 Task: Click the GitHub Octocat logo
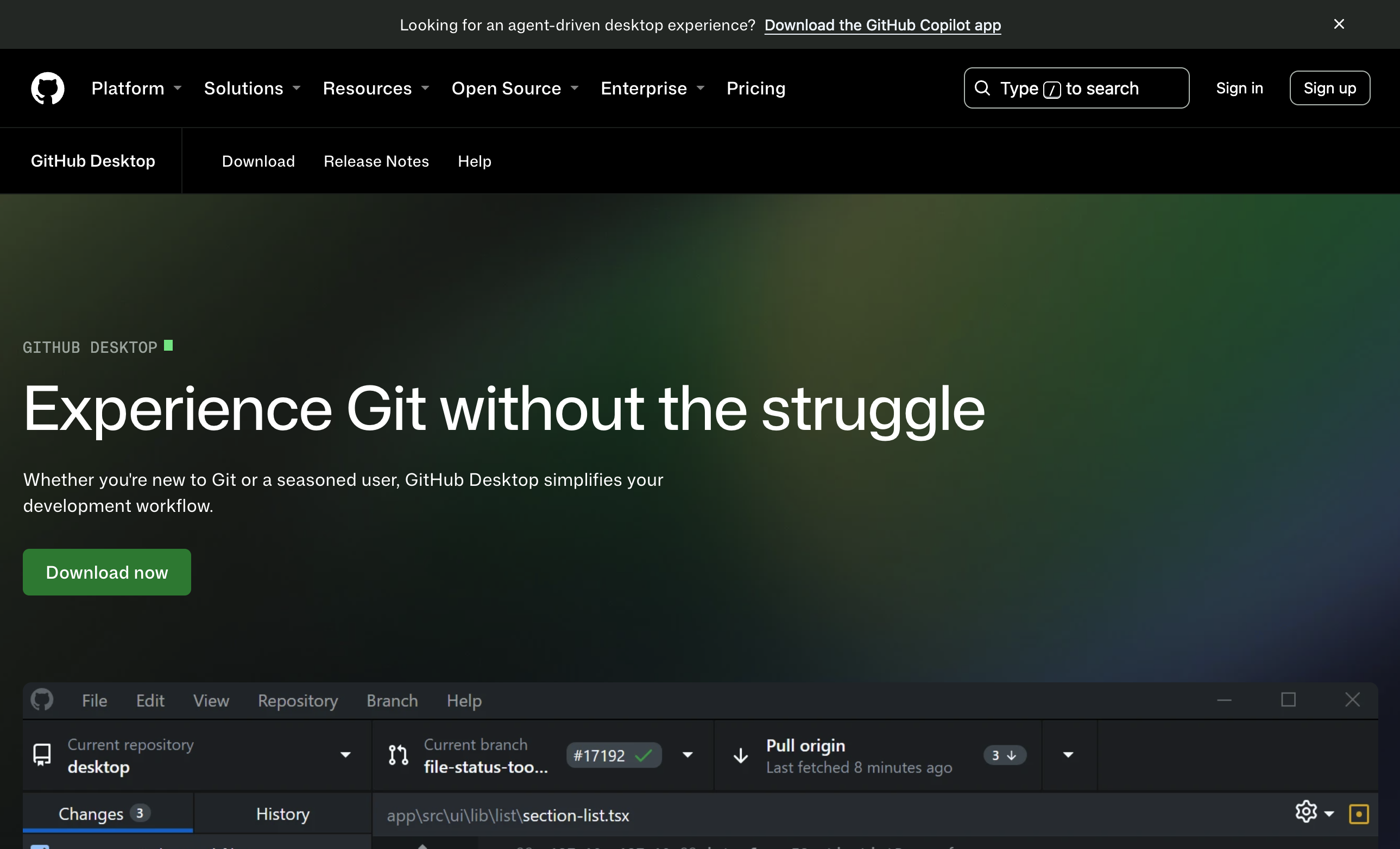click(47, 88)
